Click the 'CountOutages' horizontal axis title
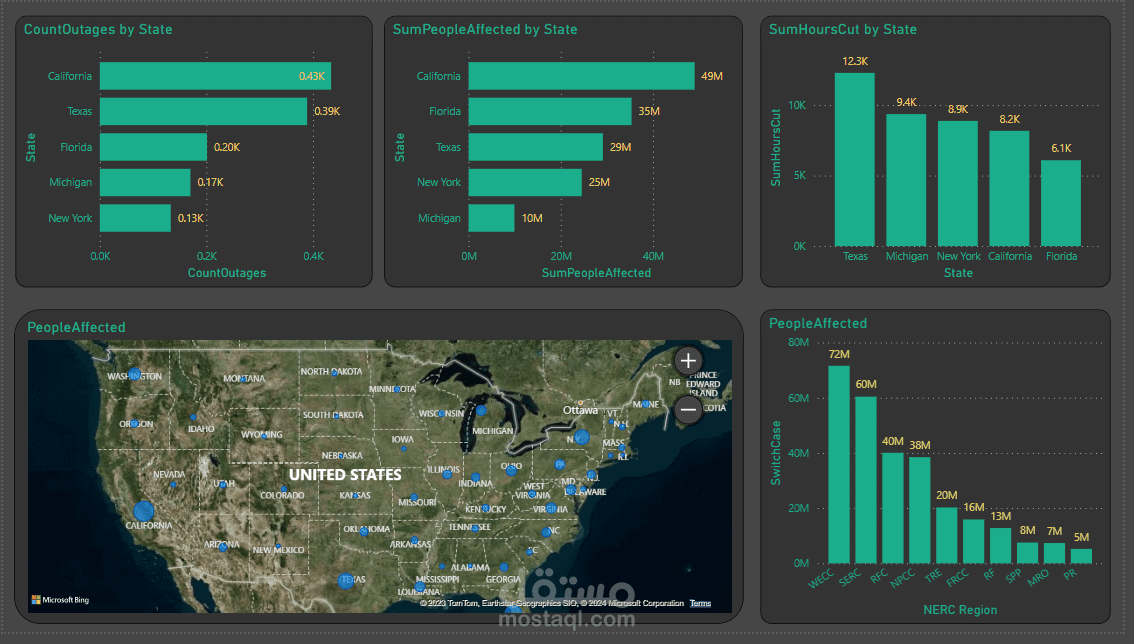This screenshot has width=1134, height=644. click(x=227, y=273)
